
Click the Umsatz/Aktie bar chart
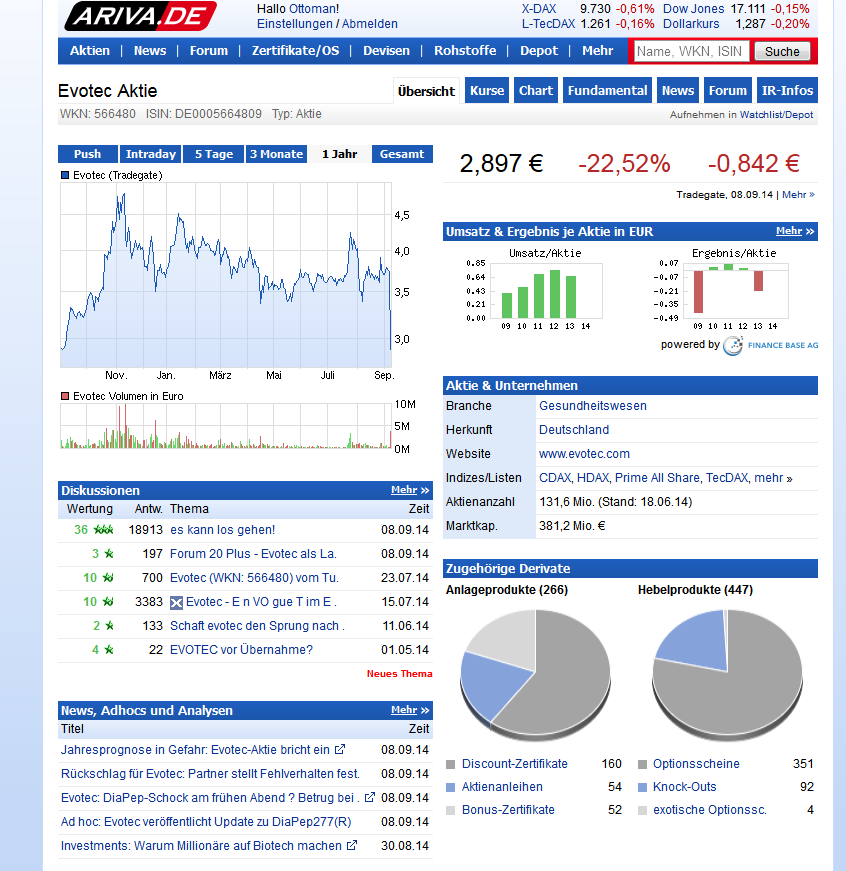coord(545,291)
